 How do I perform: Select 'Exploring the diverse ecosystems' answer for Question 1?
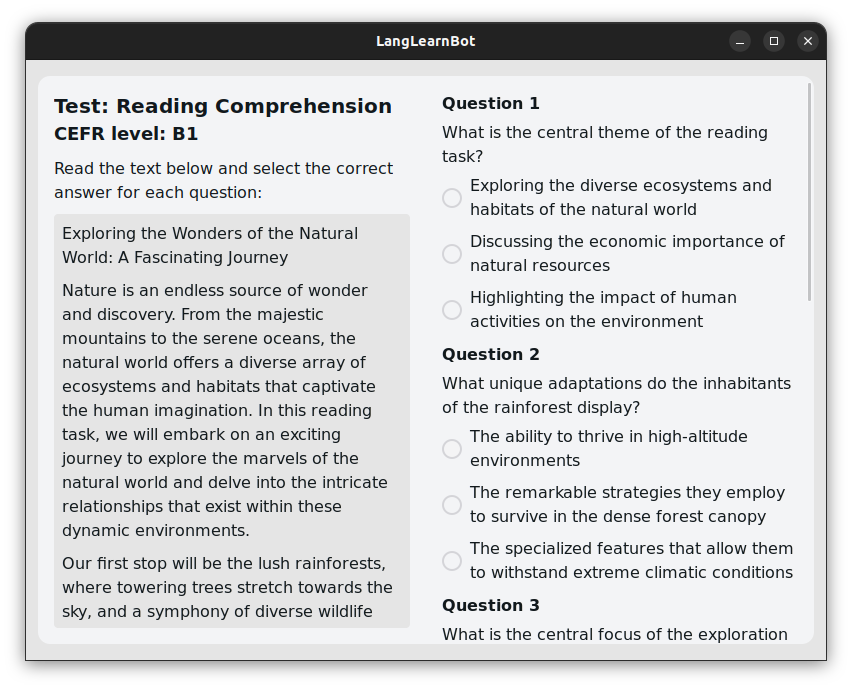(x=452, y=198)
